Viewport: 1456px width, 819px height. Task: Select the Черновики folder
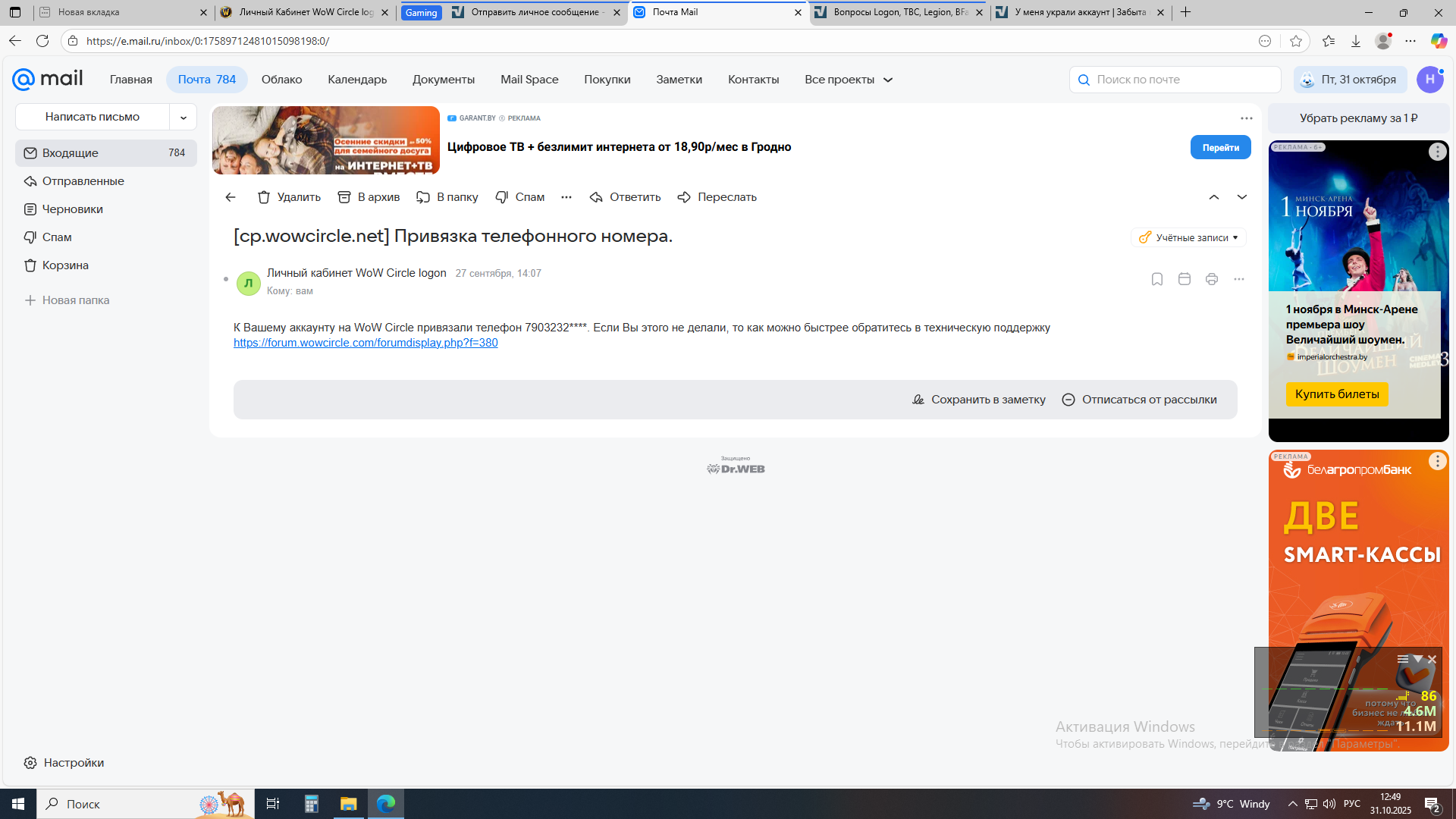(72, 209)
